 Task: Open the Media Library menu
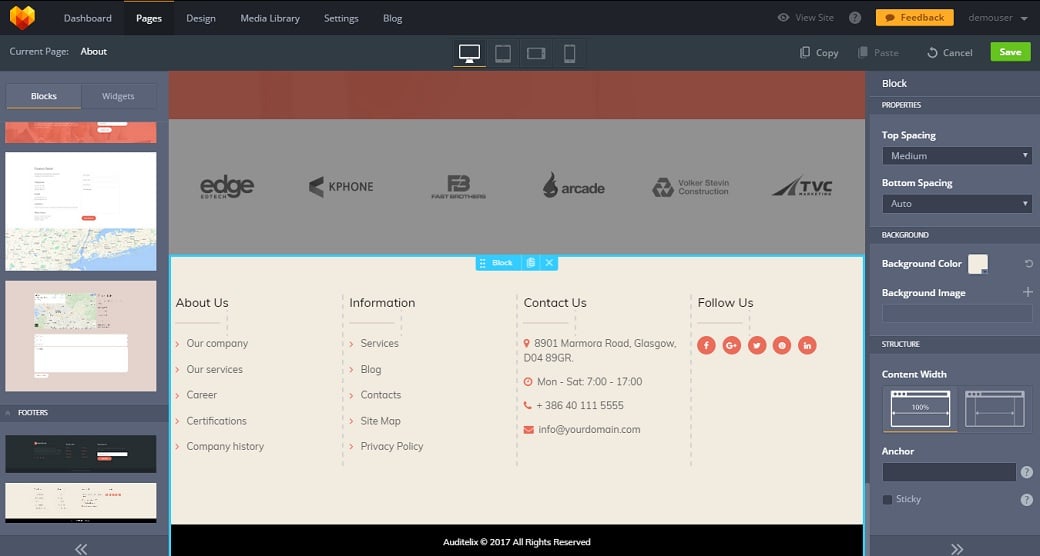click(270, 18)
